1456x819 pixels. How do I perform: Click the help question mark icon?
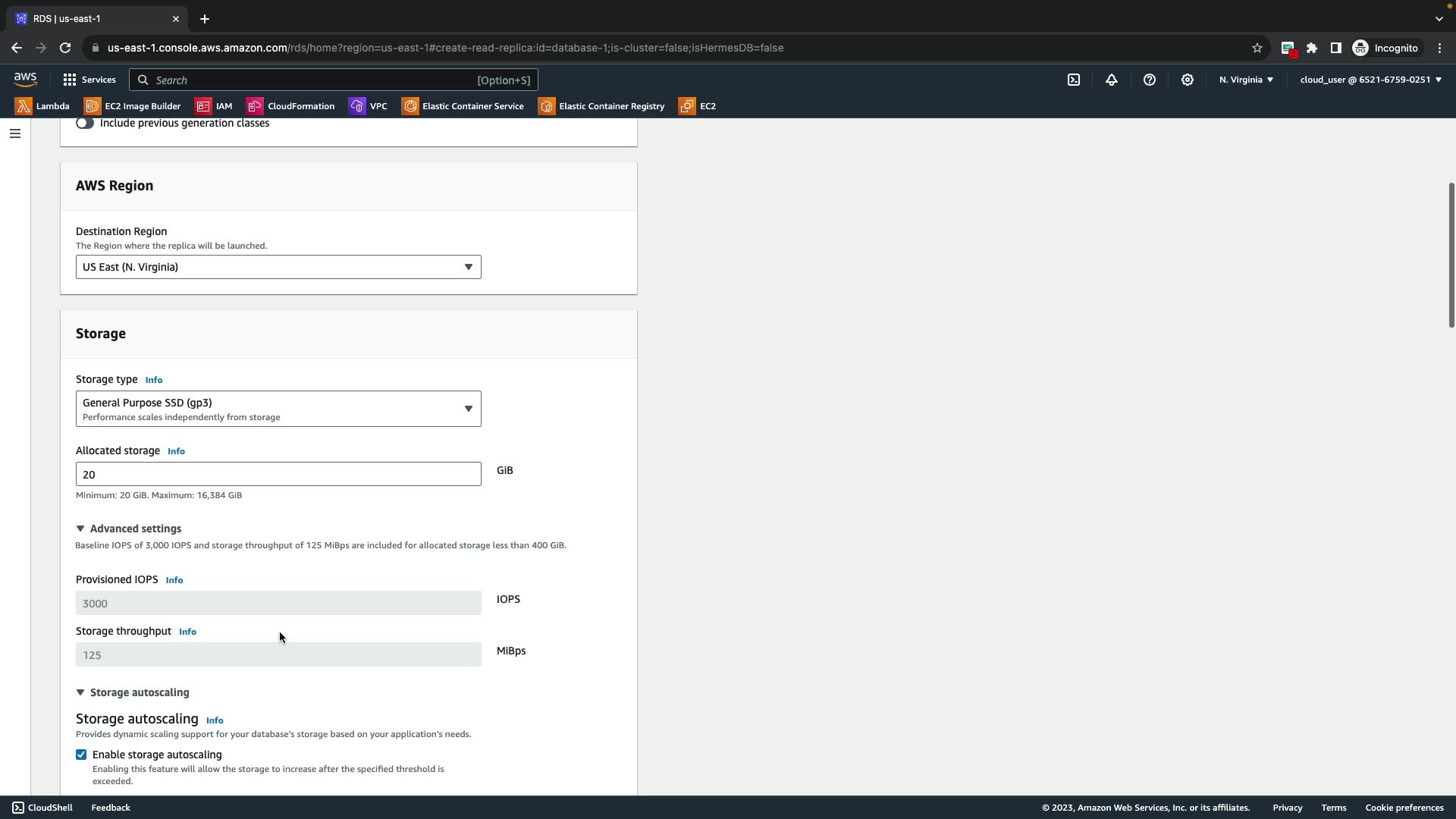[x=1150, y=80]
